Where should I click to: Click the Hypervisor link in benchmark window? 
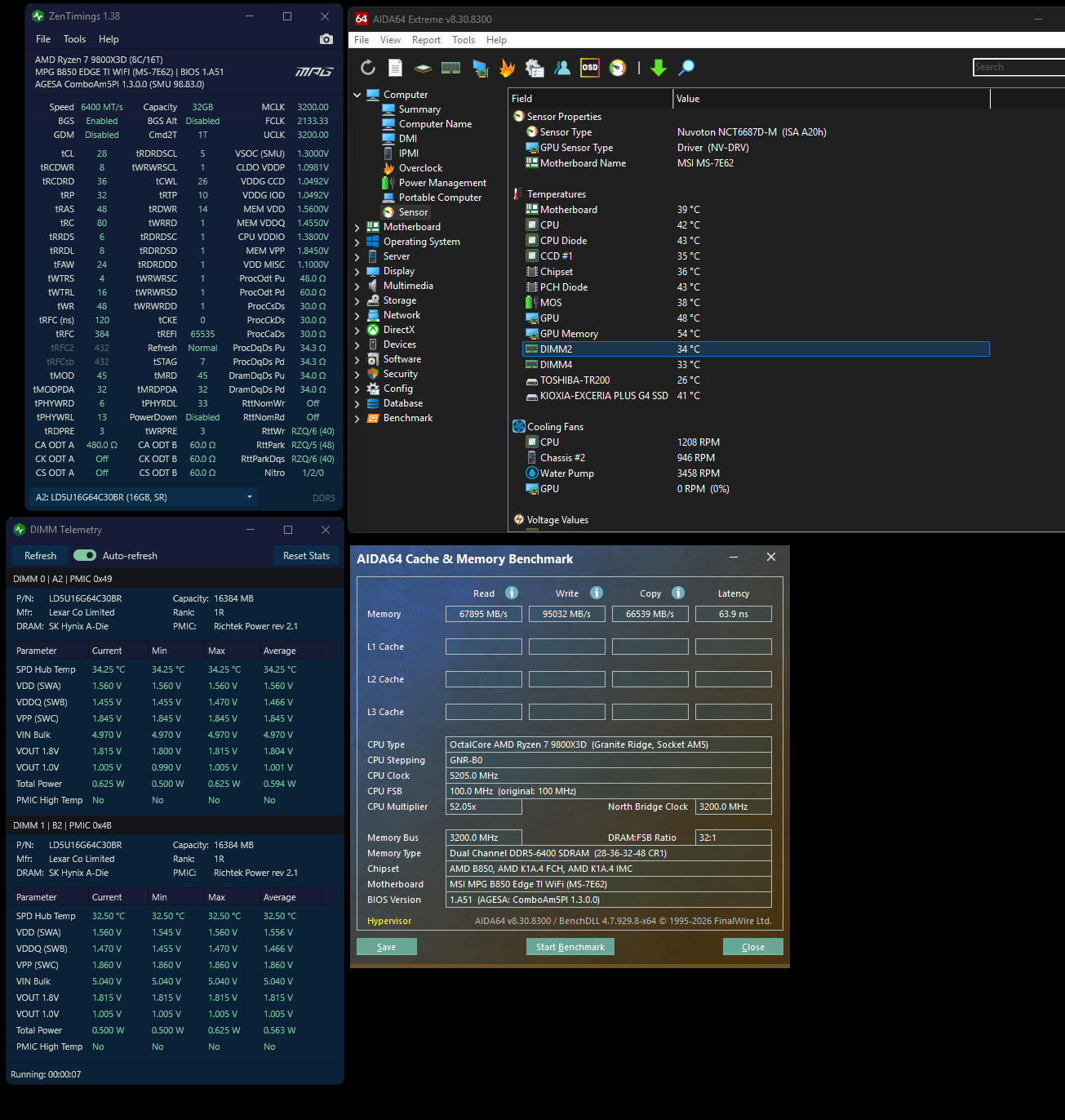click(389, 921)
